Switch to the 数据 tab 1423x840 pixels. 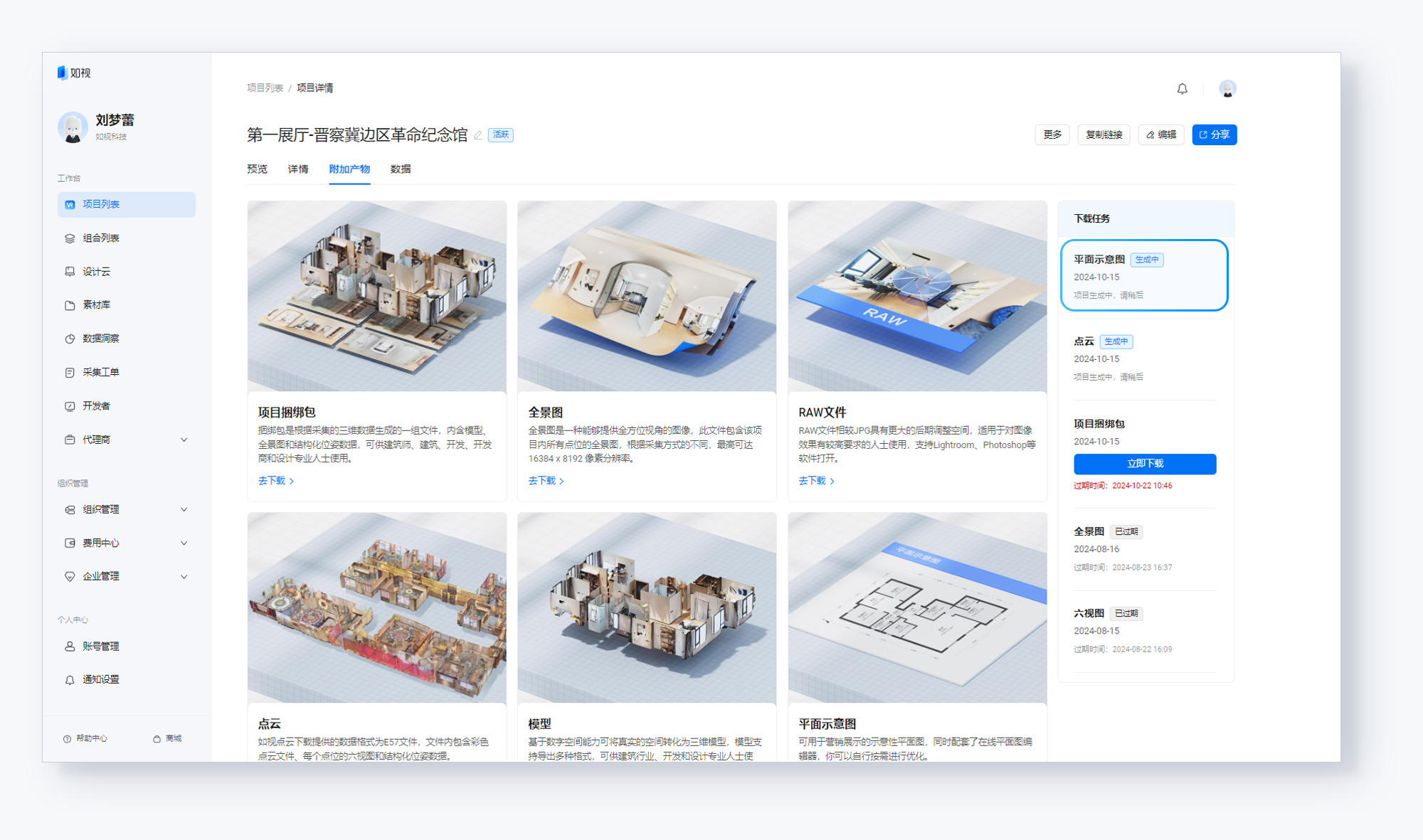click(401, 169)
